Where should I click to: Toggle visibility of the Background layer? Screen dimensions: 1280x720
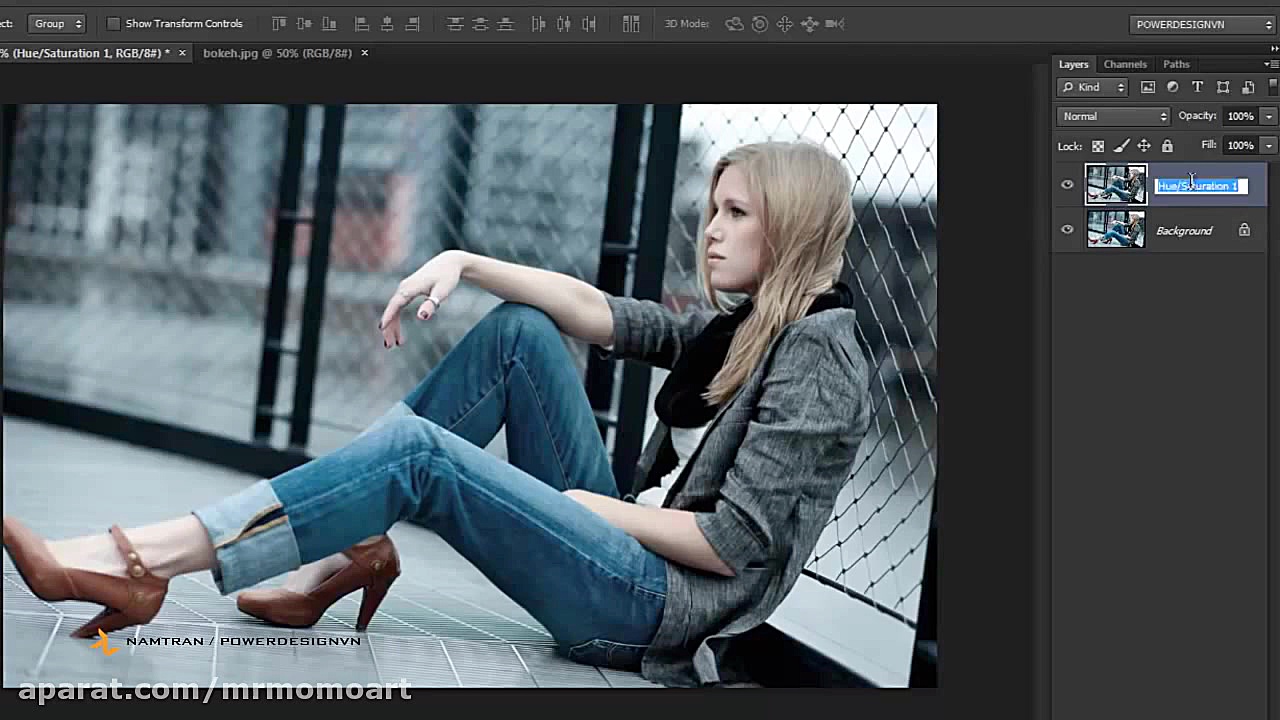[x=1067, y=230]
